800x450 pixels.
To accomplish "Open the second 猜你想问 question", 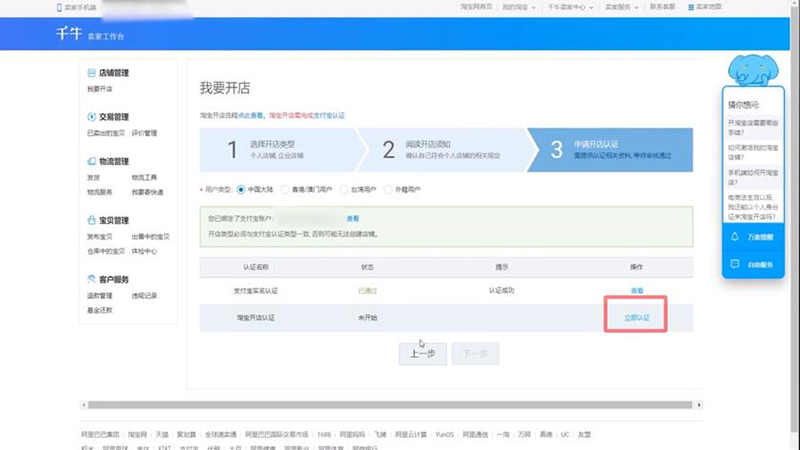I will tap(753, 153).
